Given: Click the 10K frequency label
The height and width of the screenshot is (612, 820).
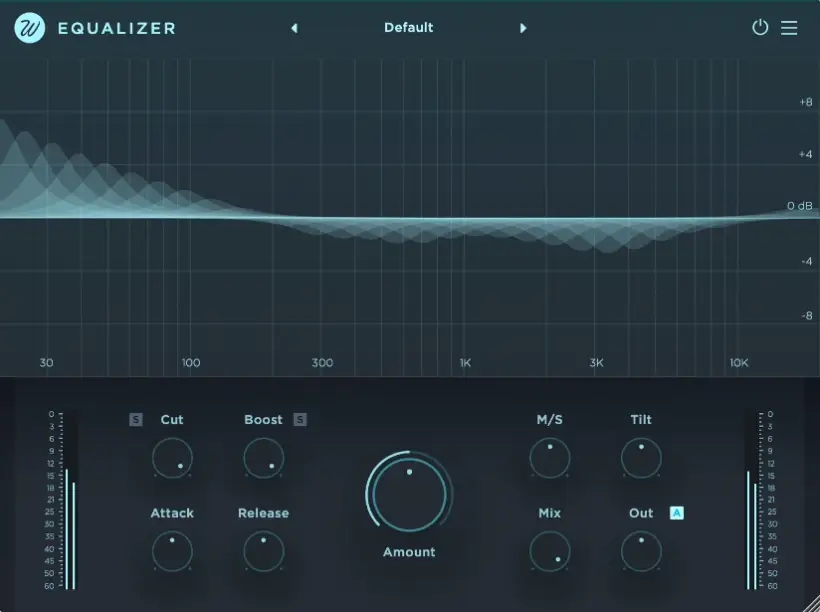Looking at the screenshot, I should pos(739,362).
